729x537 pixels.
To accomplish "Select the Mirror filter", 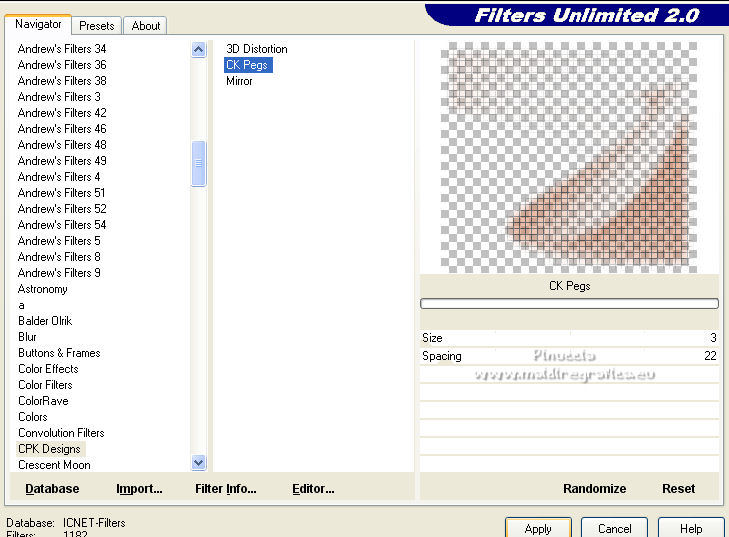I will pos(239,81).
